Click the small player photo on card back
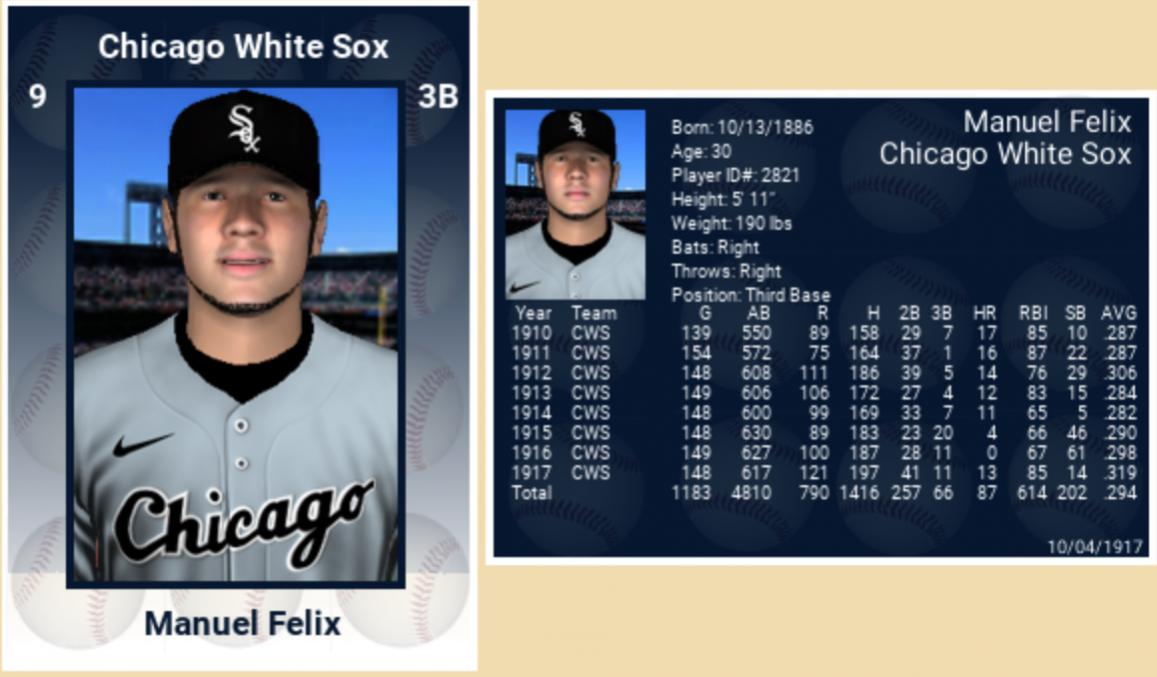 coord(575,204)
